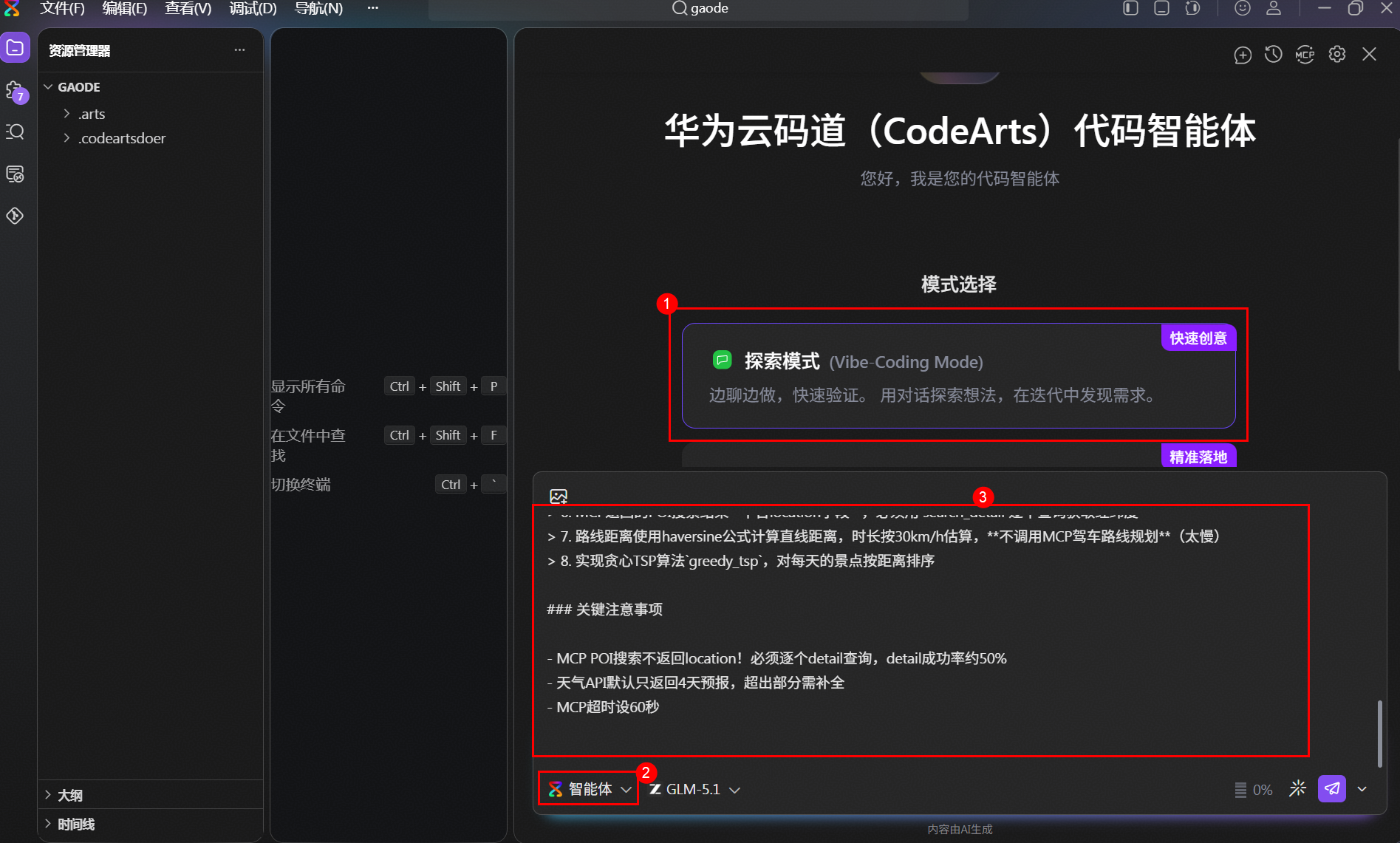Click the context usage 0% indicator

coord(1254,790)
